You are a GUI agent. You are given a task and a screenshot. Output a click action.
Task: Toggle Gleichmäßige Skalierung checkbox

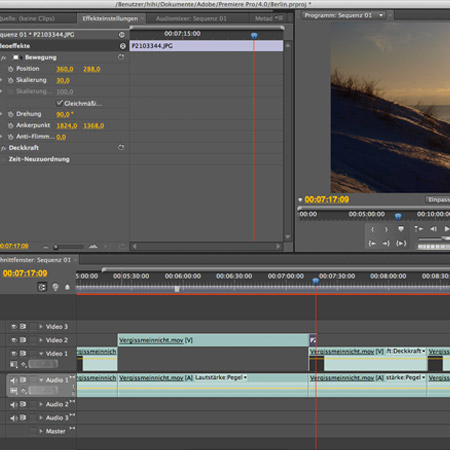coord(59,103)
